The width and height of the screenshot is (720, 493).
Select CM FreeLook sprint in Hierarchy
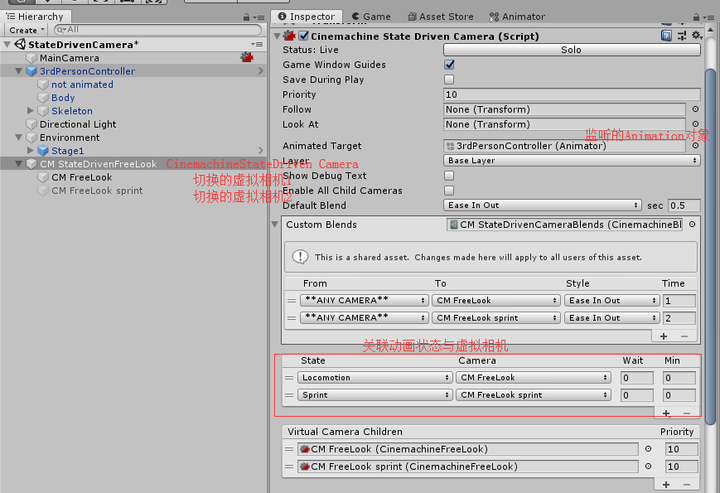[97, 190]
